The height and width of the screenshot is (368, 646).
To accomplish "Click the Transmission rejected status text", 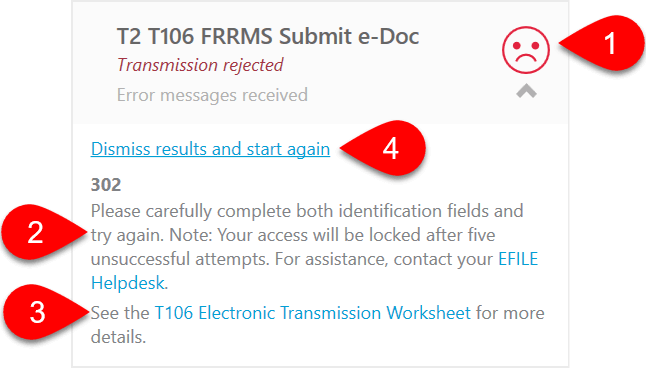I will tap(200, 65).
